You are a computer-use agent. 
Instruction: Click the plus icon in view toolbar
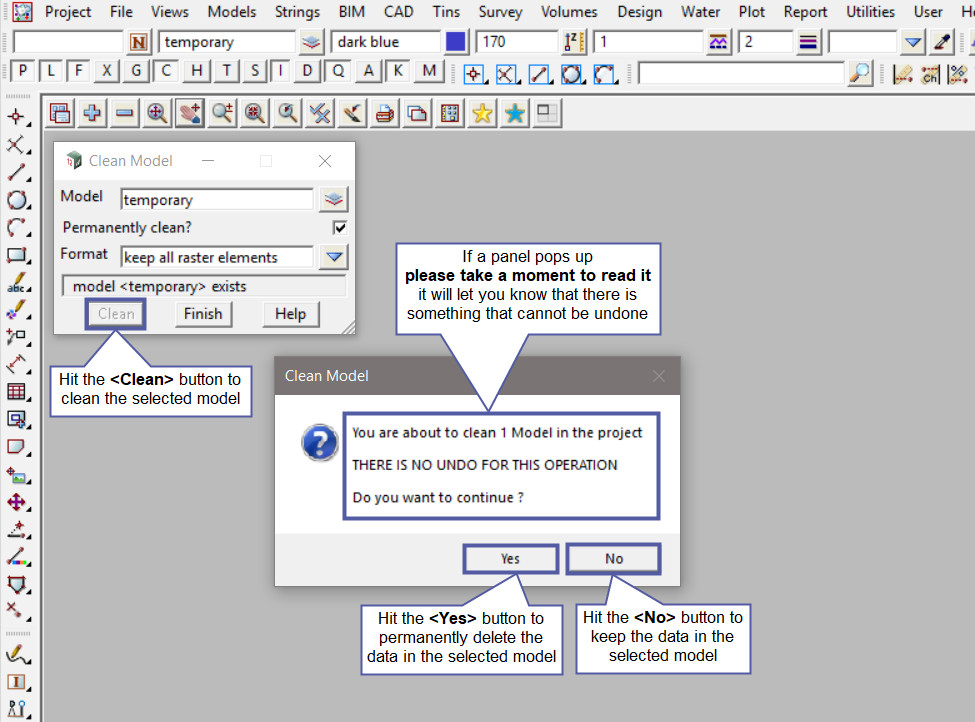point(92,114)
